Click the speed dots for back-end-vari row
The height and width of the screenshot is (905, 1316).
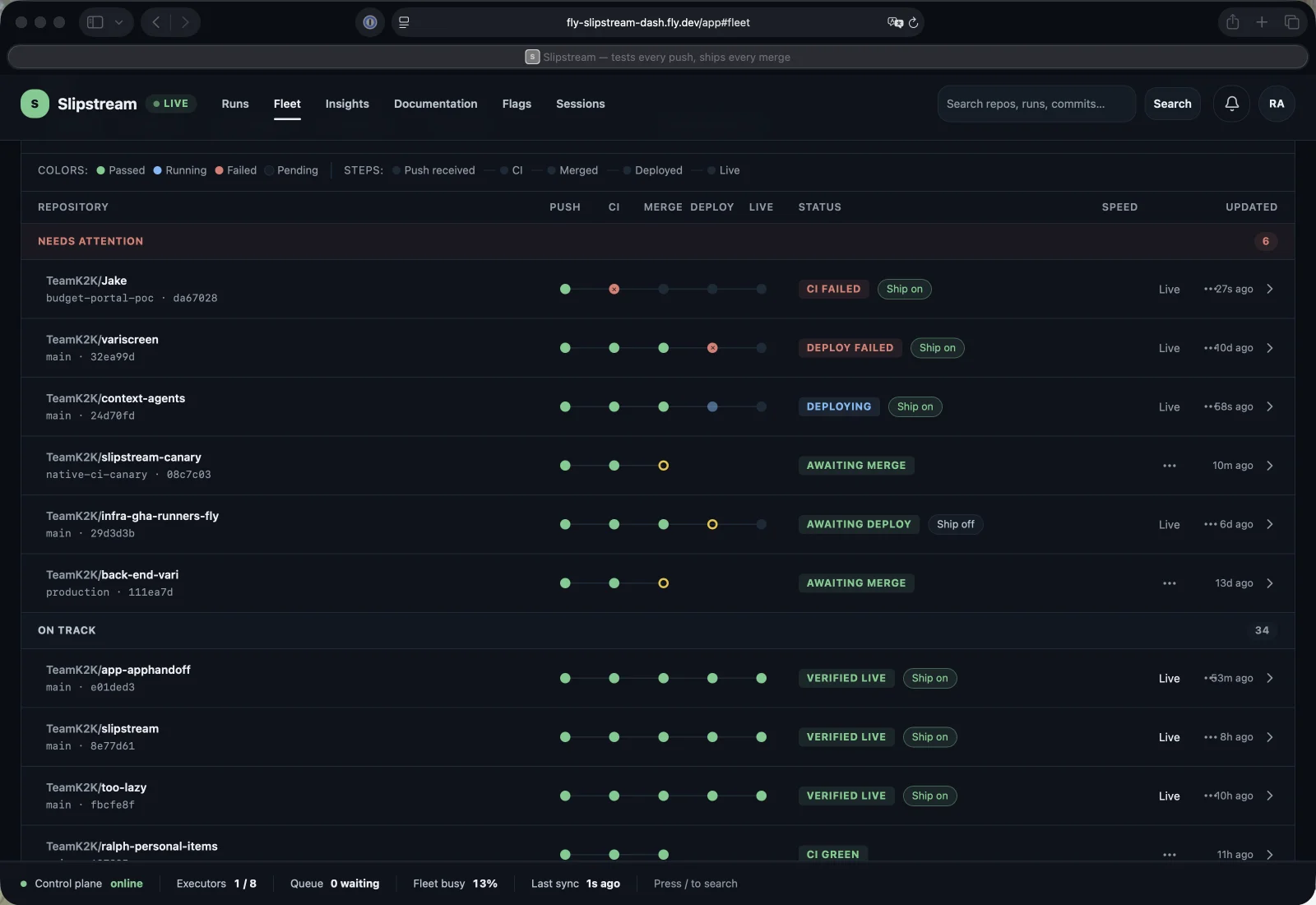(x=1169, y=583)
